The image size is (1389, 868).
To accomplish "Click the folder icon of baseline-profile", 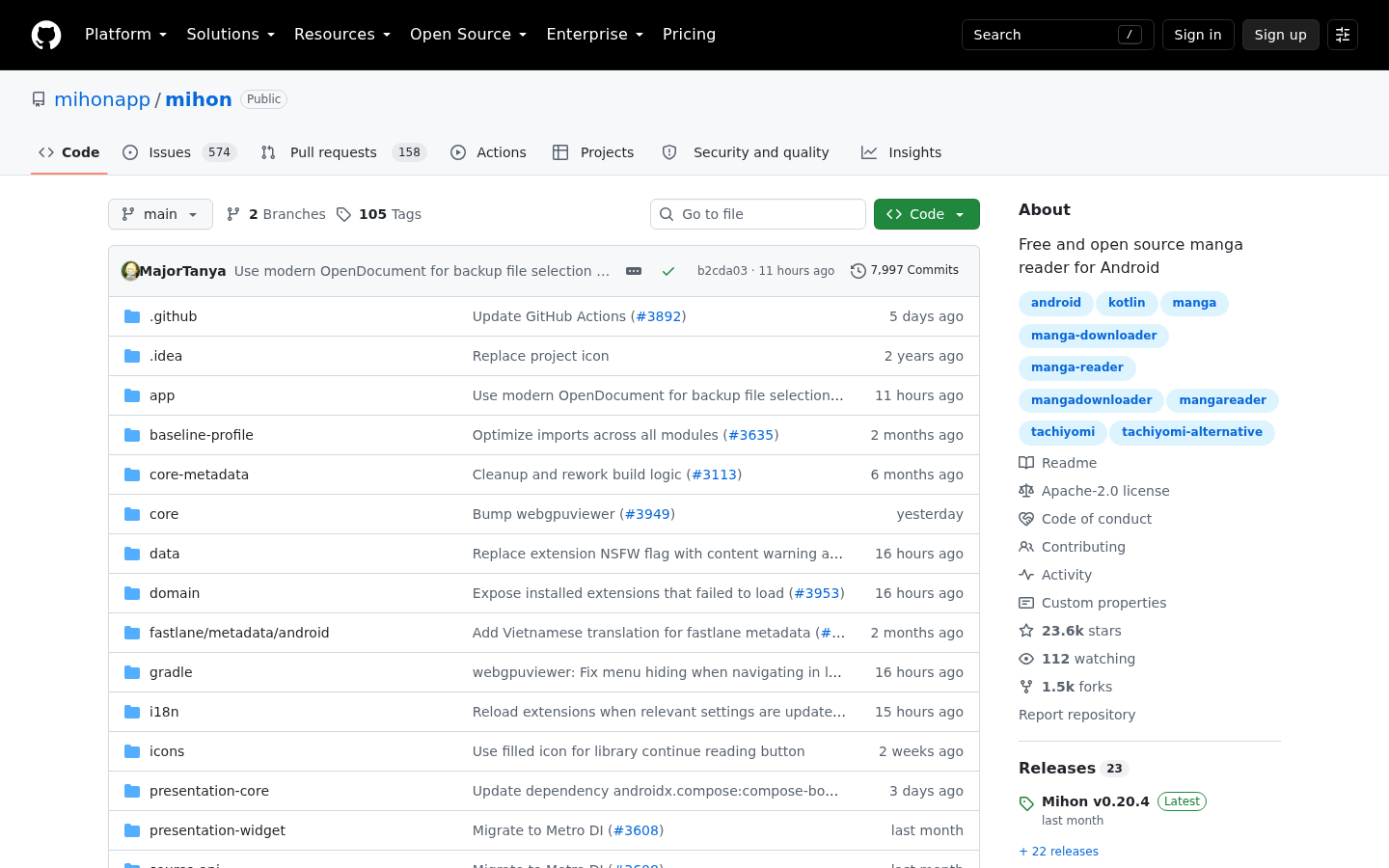I will [132, 435].
